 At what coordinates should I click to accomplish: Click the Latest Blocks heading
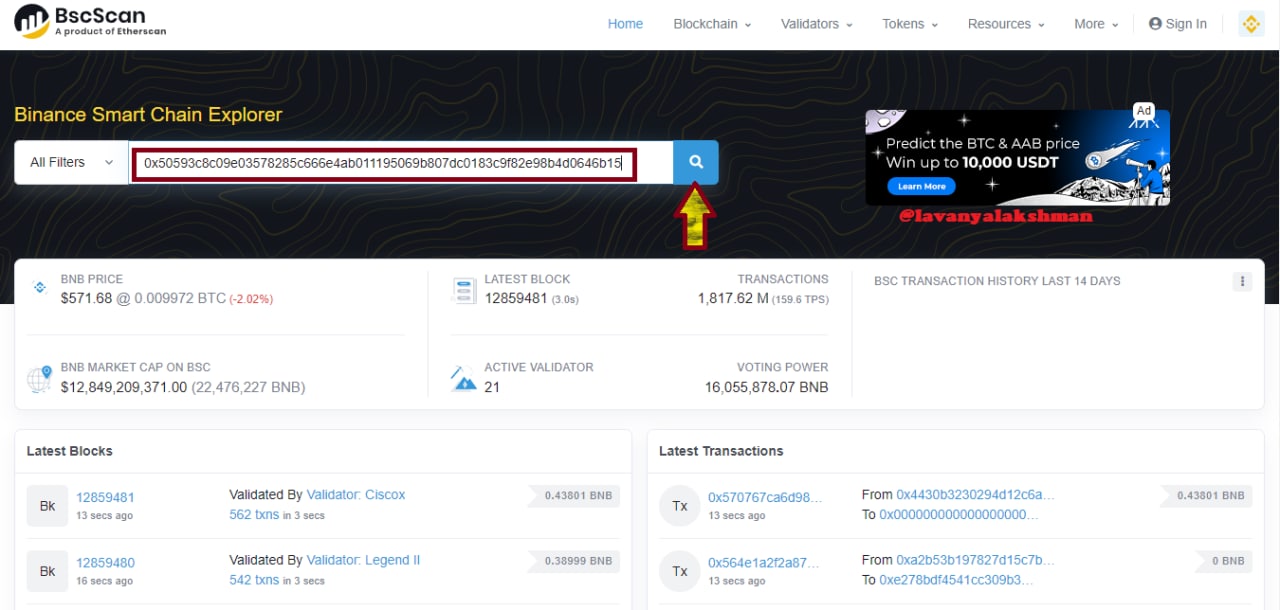point(70,451)
